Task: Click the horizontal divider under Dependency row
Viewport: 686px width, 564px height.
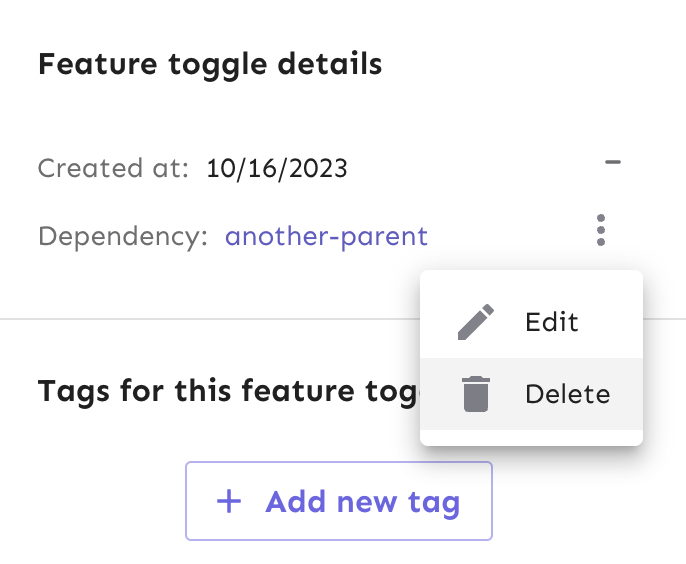Action: [x=200, y=318]
